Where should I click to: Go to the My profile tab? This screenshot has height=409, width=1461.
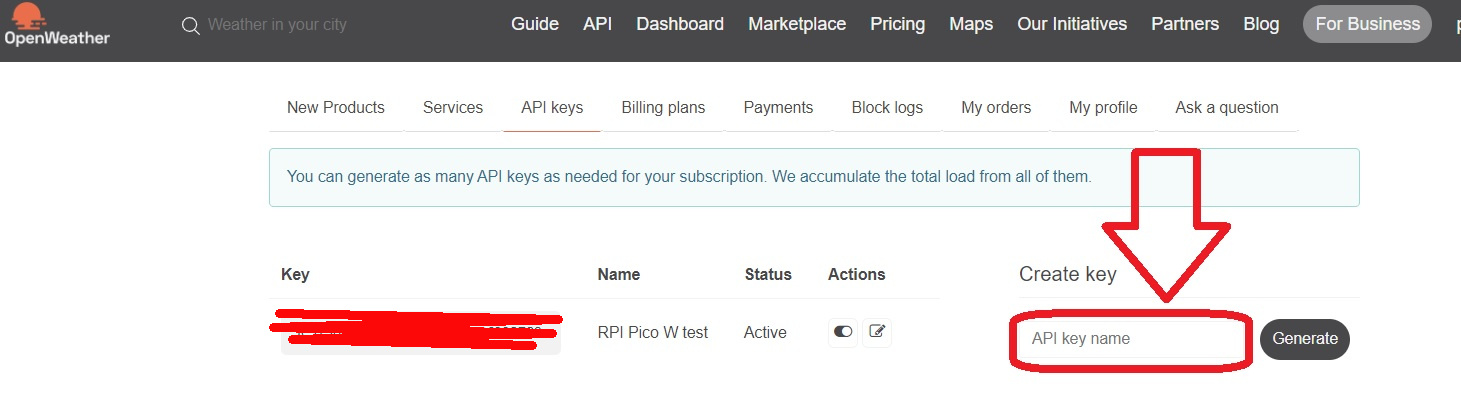tap(1103, 108)
